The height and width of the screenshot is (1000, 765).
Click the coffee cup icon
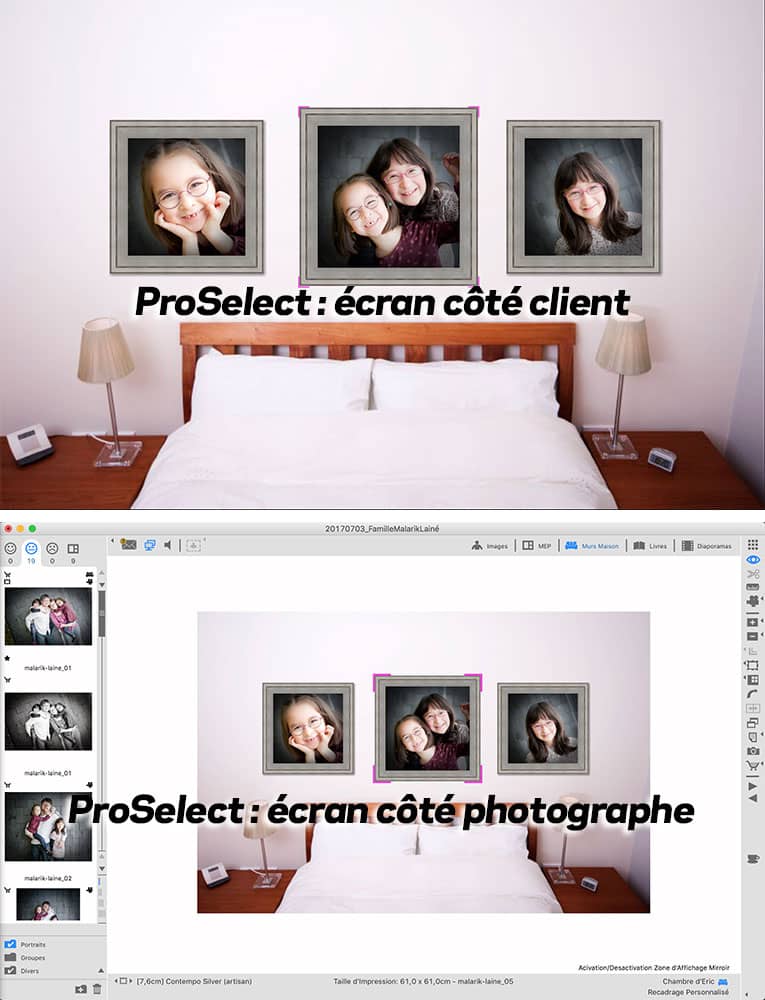point(753,859)
